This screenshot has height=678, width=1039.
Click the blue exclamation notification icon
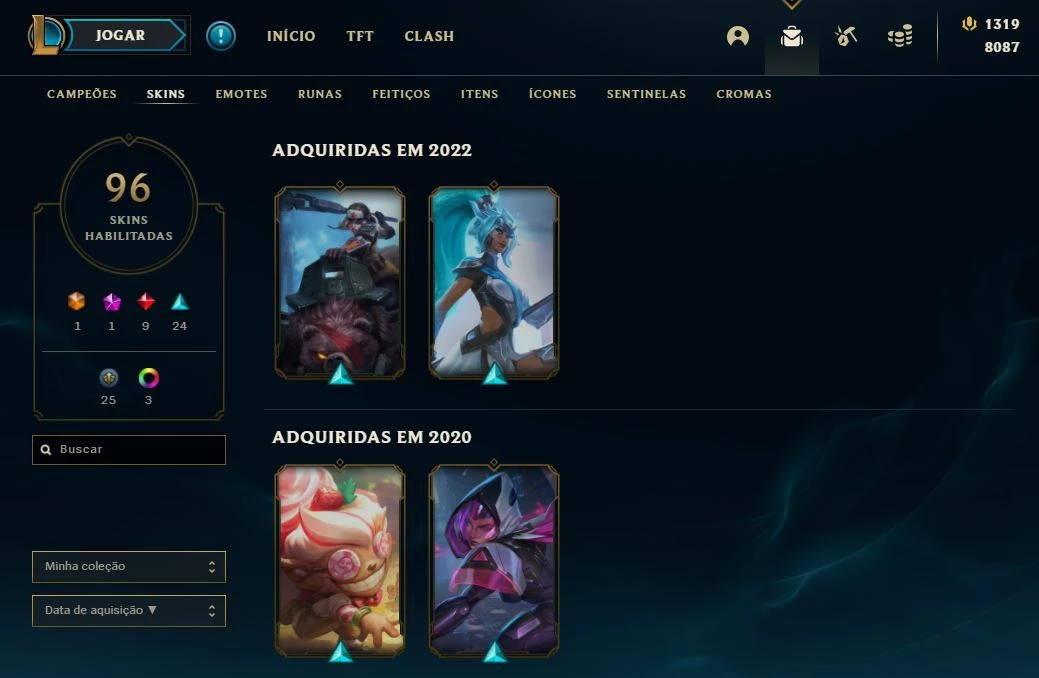point(221,36)
